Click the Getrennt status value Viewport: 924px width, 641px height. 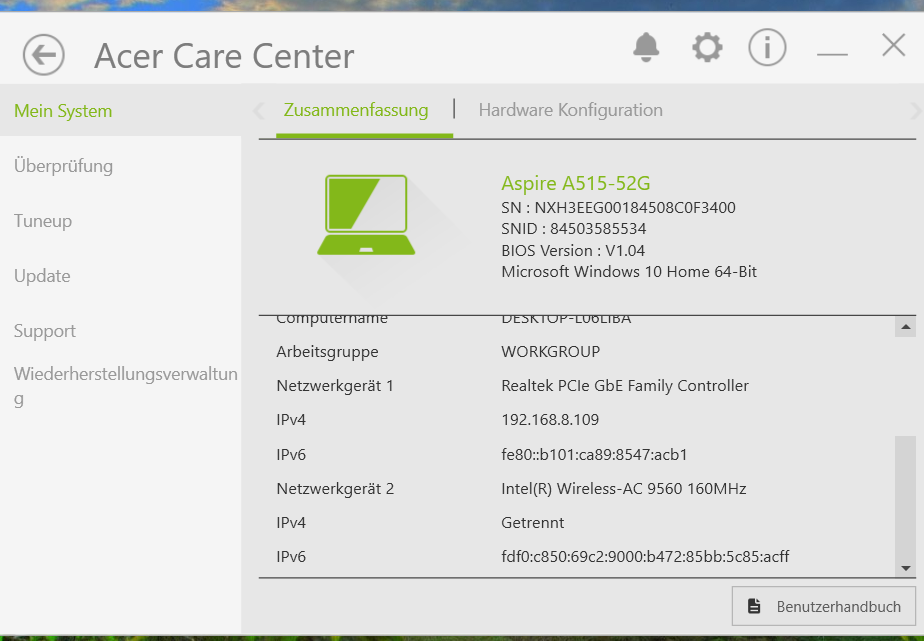532,523
